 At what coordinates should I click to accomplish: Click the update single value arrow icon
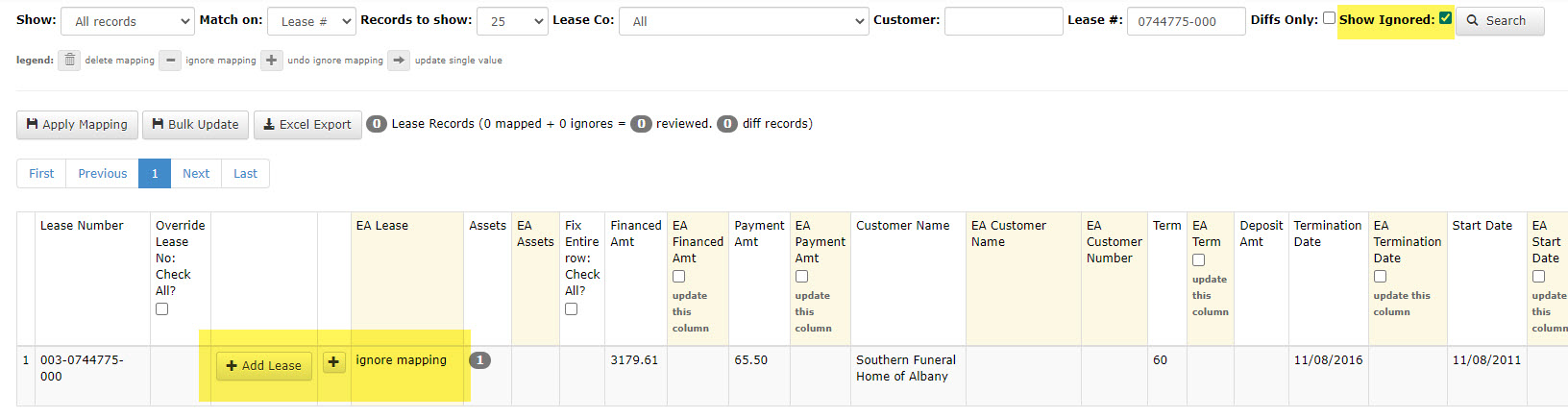[399, 60]
